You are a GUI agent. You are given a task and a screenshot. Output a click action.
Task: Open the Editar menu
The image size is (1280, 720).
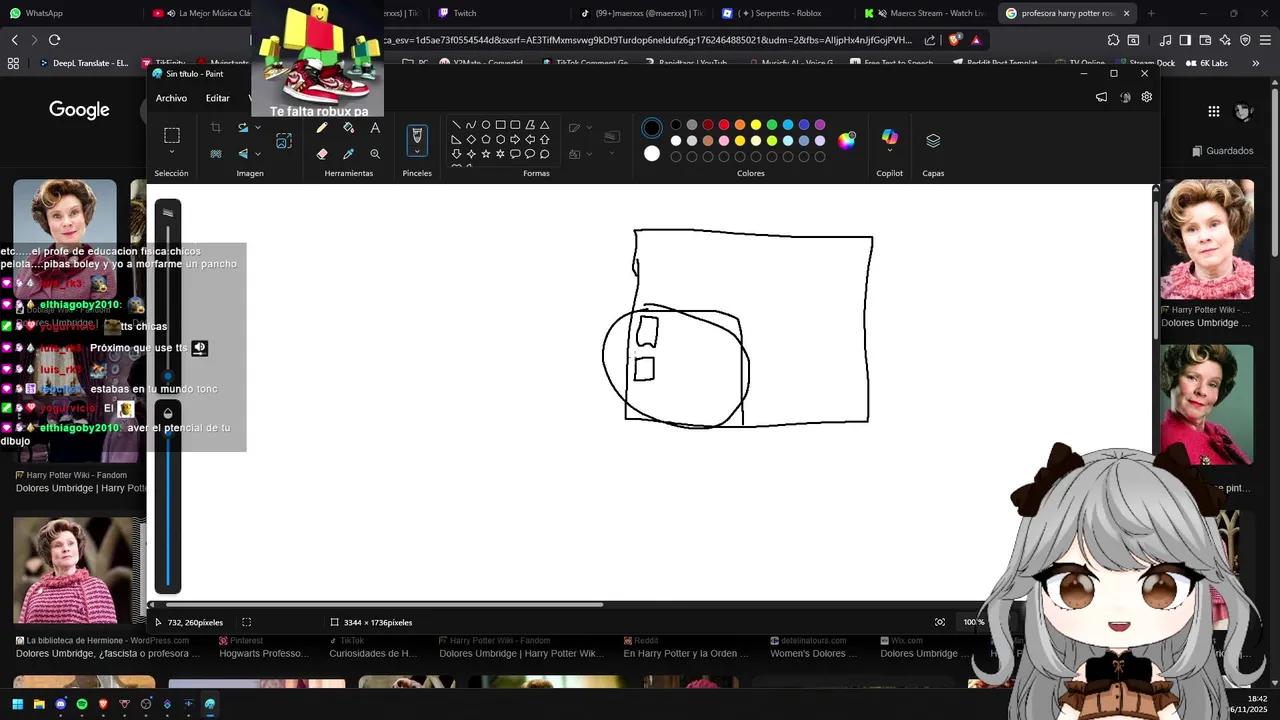tap(218, 98)
